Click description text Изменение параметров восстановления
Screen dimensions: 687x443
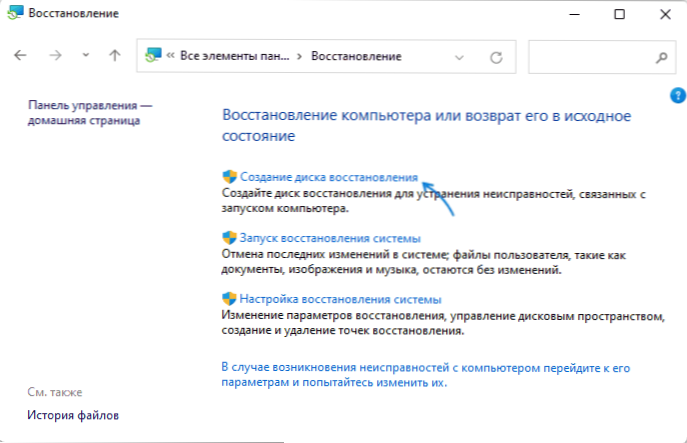pos(443,323)
